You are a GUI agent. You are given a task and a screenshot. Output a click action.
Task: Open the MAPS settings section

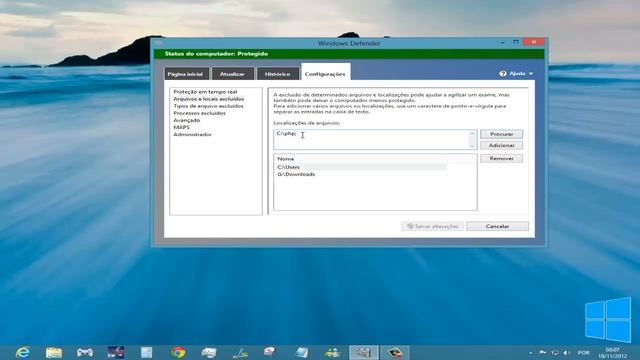181,127
